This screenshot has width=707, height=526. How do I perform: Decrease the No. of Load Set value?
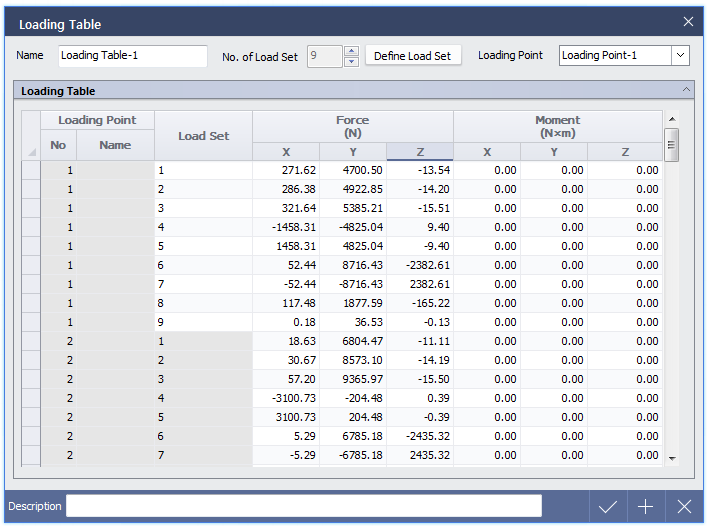[x=351, y=61]
